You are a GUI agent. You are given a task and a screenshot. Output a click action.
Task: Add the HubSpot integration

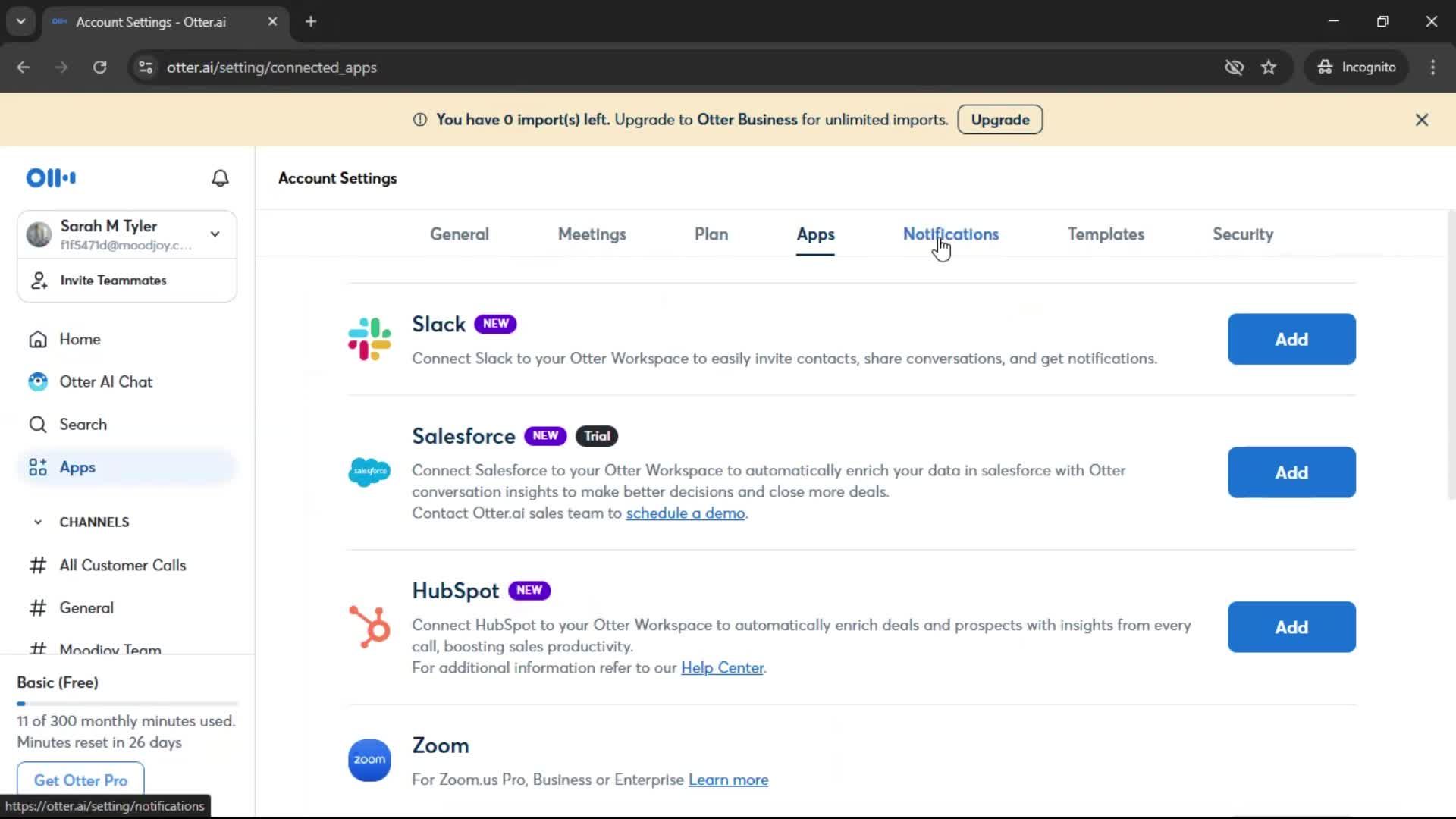pyautogui.click(x=1291, y=627)
